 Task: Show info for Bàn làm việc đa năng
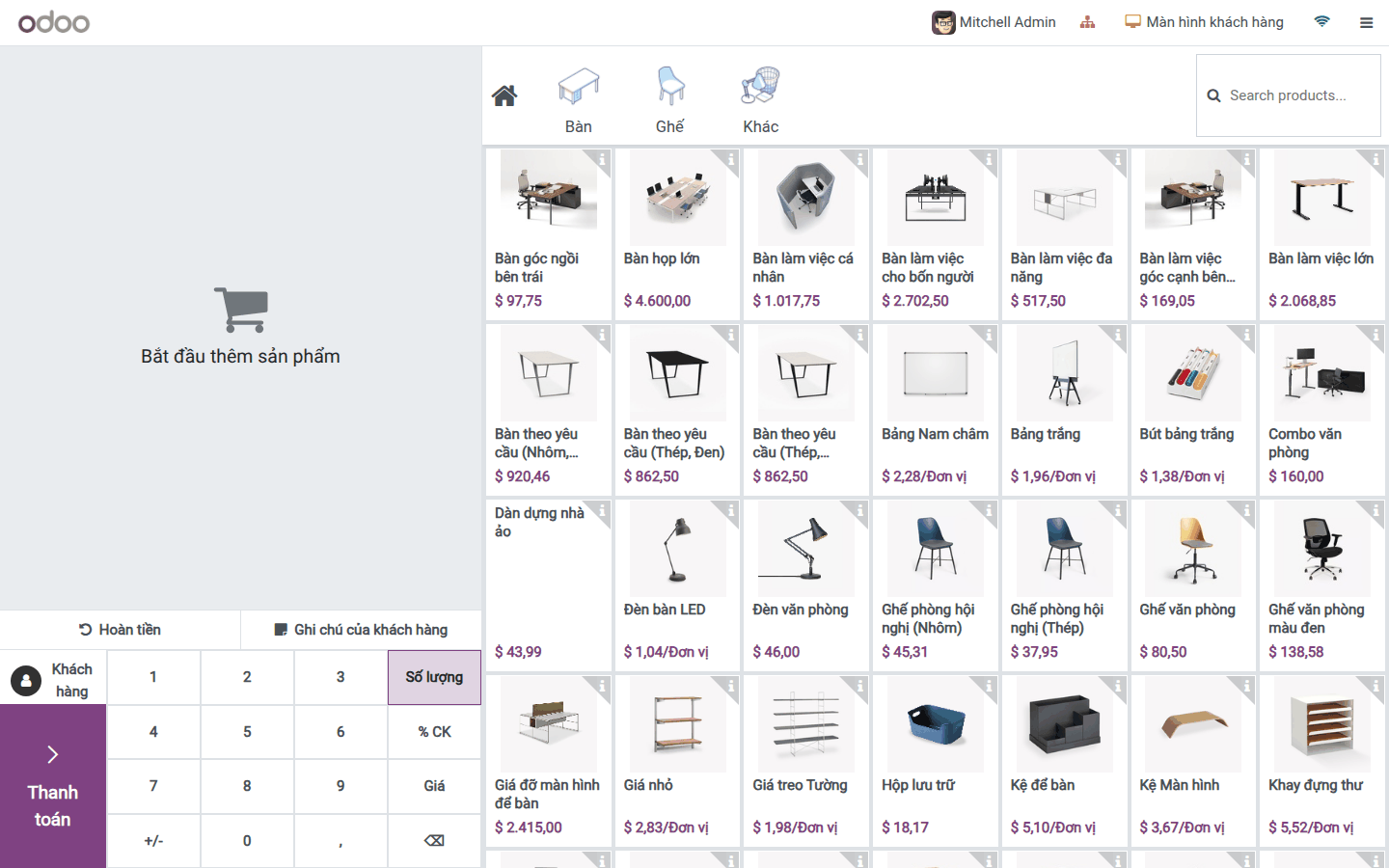click(1118, 158)
